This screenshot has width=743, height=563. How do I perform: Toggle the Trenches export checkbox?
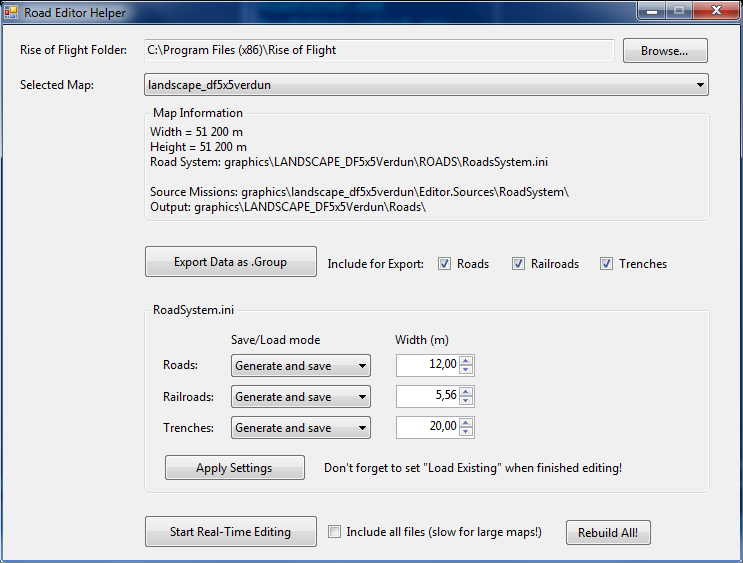pos(606,263)
